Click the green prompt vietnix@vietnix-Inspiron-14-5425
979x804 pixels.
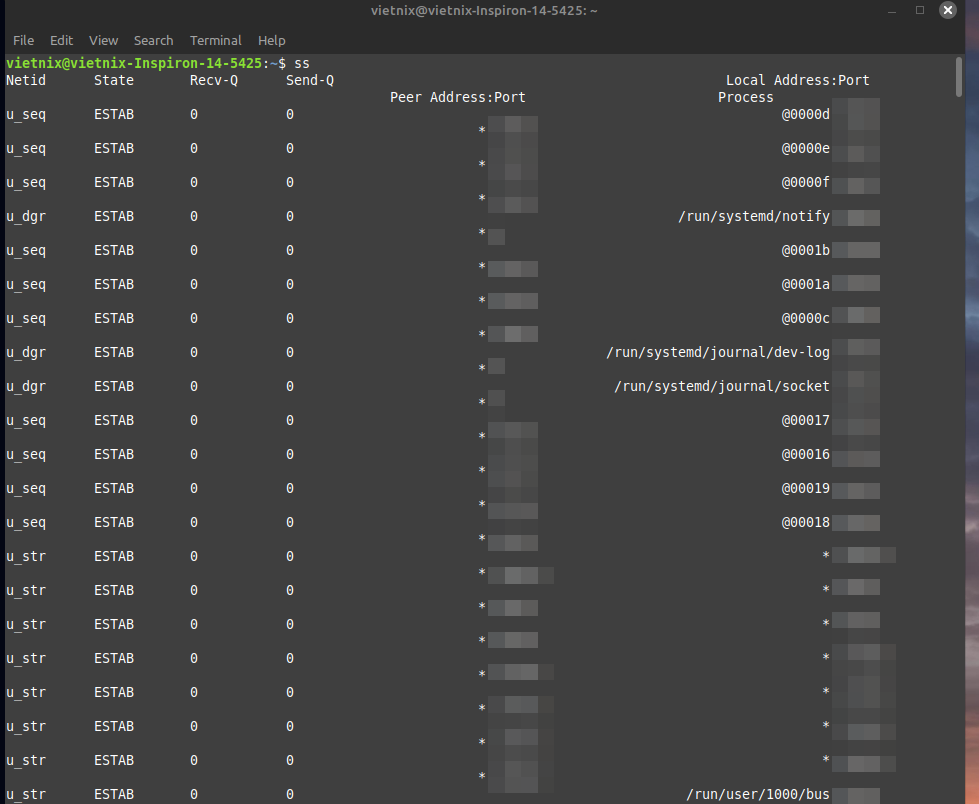coord(134,64)
